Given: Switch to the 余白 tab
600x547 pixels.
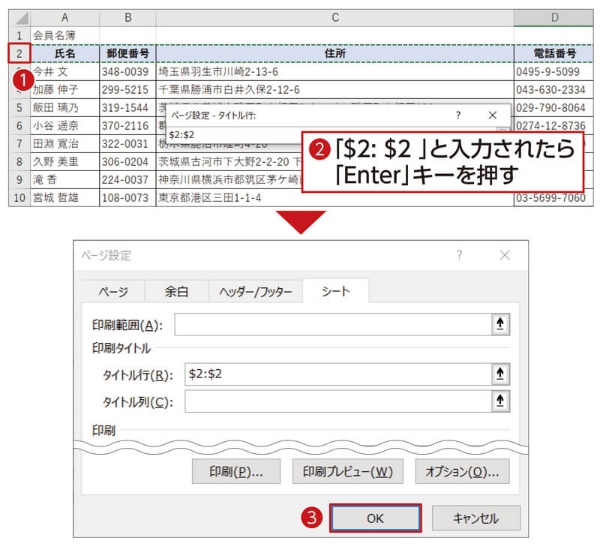Looking at the screenshot, I should click(x=176, y=292).
